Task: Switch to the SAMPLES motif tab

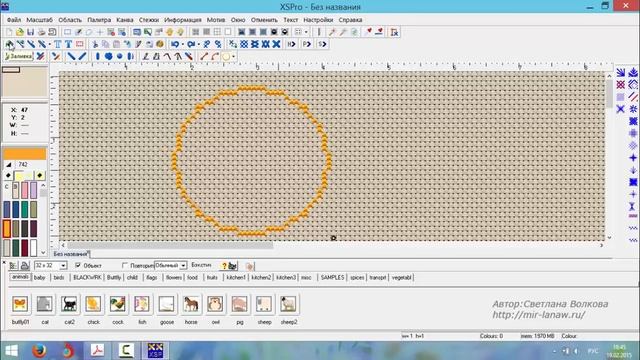Action: [x=332, y=278]
